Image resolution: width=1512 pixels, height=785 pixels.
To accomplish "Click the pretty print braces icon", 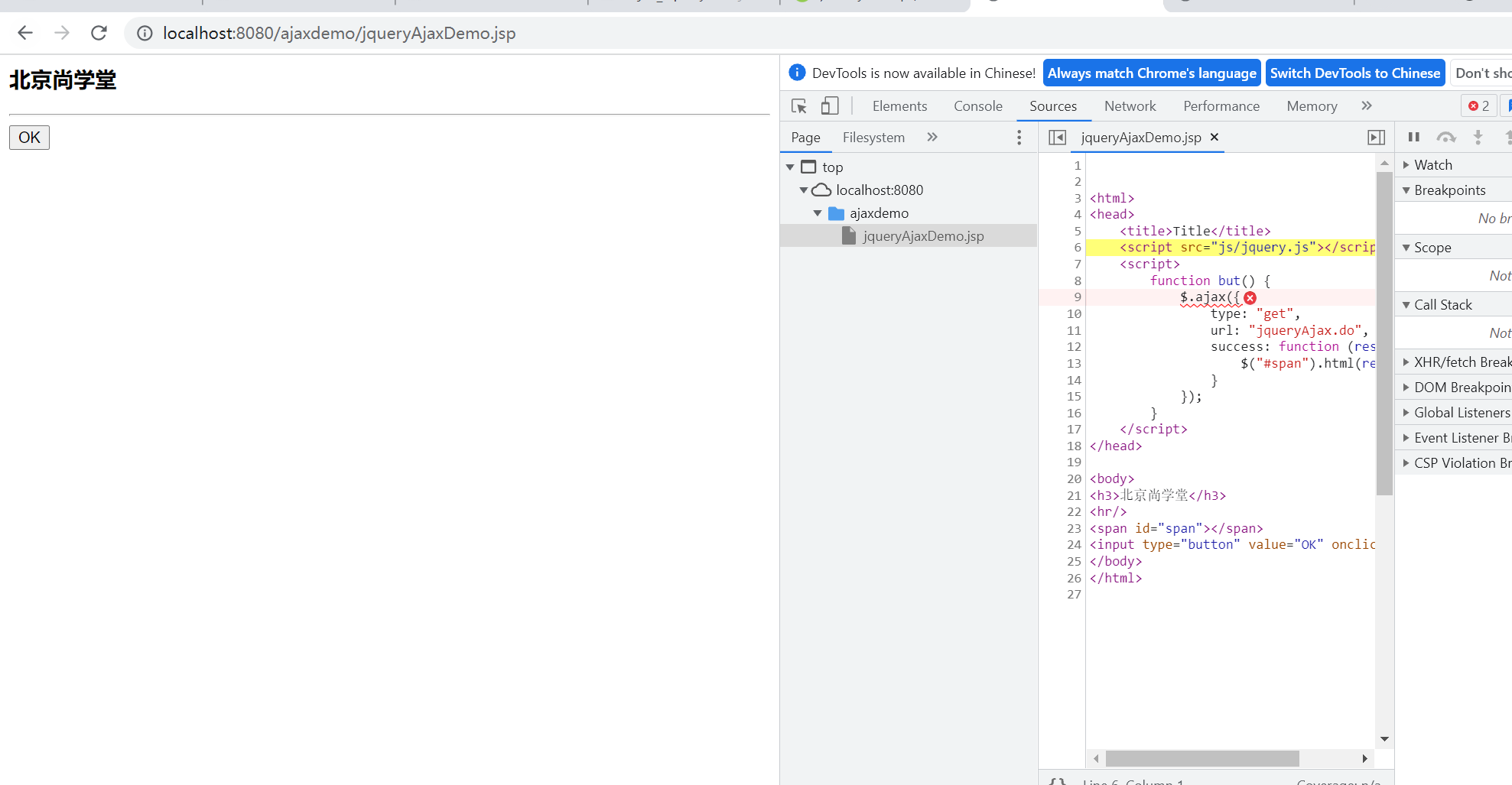I will 1057,781.
